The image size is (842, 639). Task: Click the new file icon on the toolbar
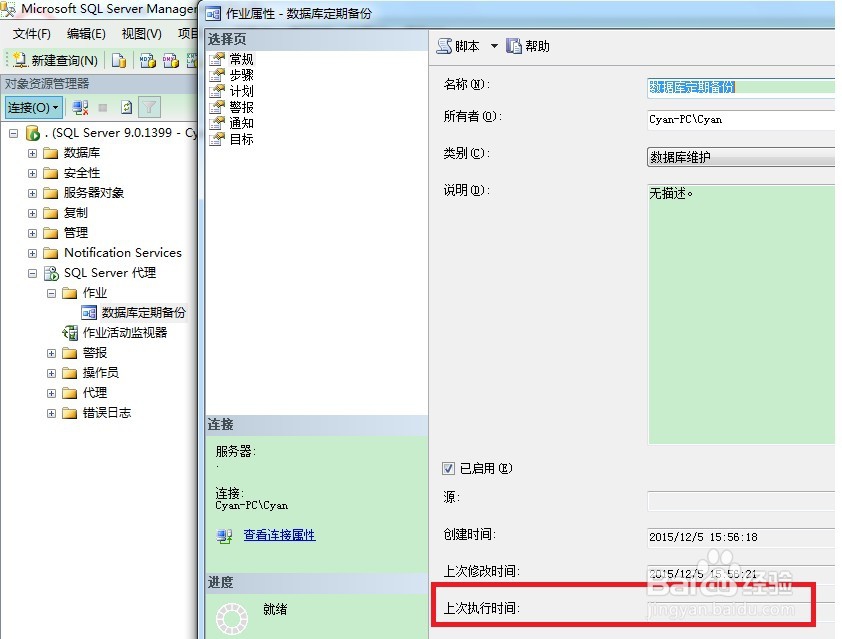[121, 60]
